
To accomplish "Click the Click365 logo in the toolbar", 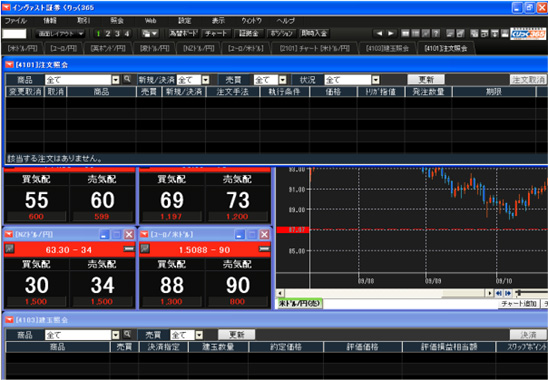I will (528, 34).
